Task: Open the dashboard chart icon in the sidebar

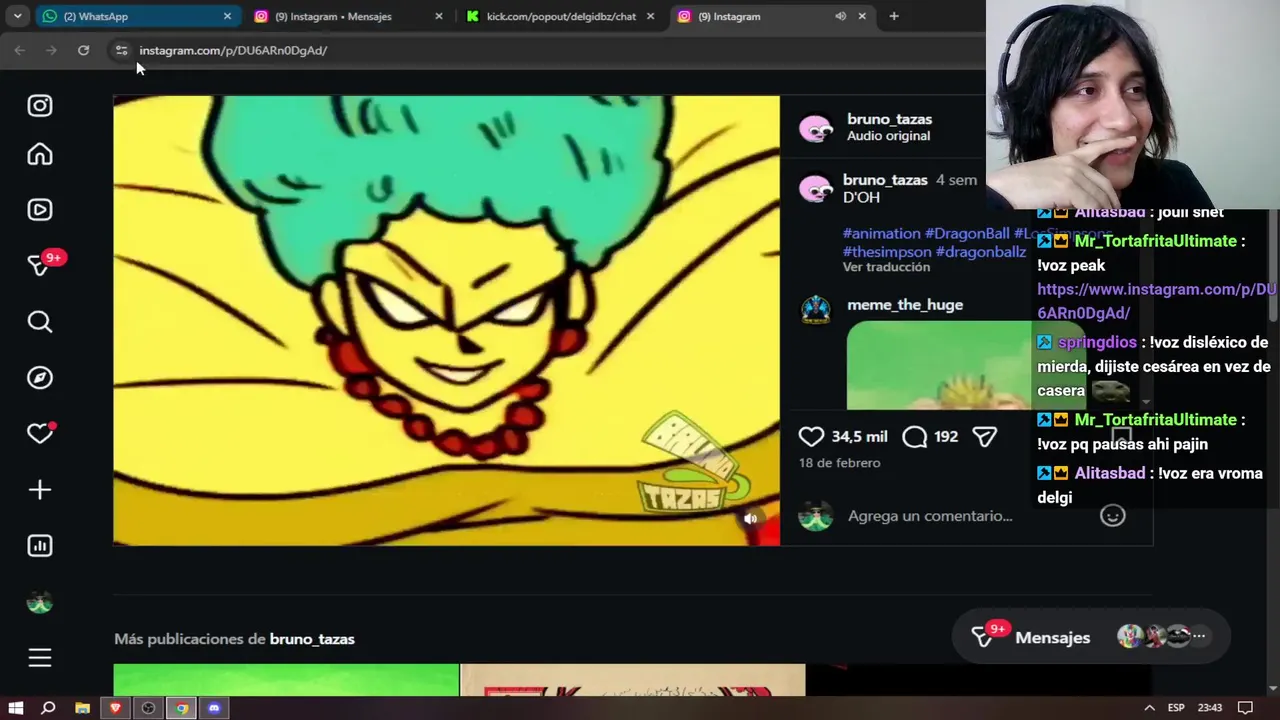Action: [40, 546]
